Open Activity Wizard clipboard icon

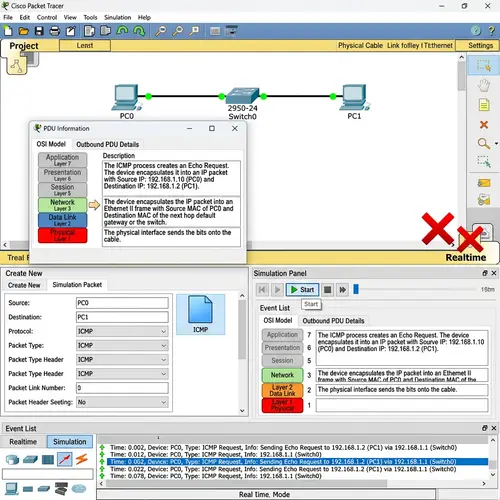pos(71,31)
